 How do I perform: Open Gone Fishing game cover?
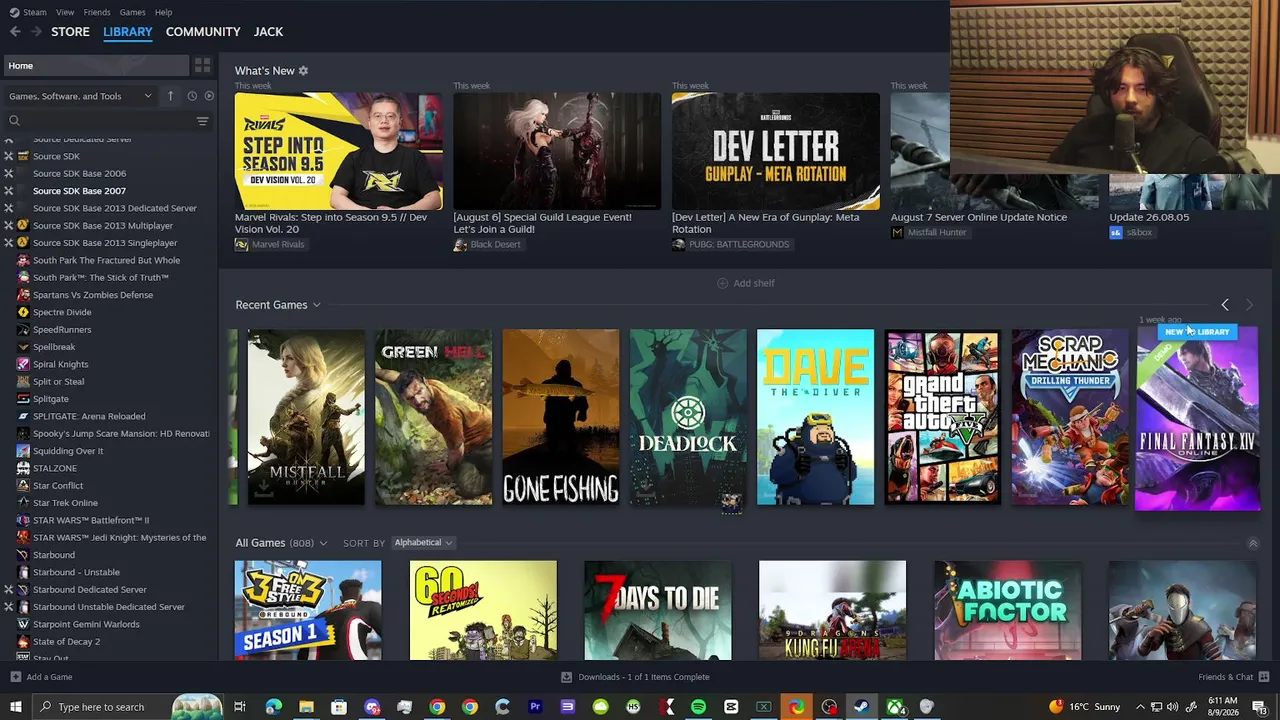coord(561,417)
